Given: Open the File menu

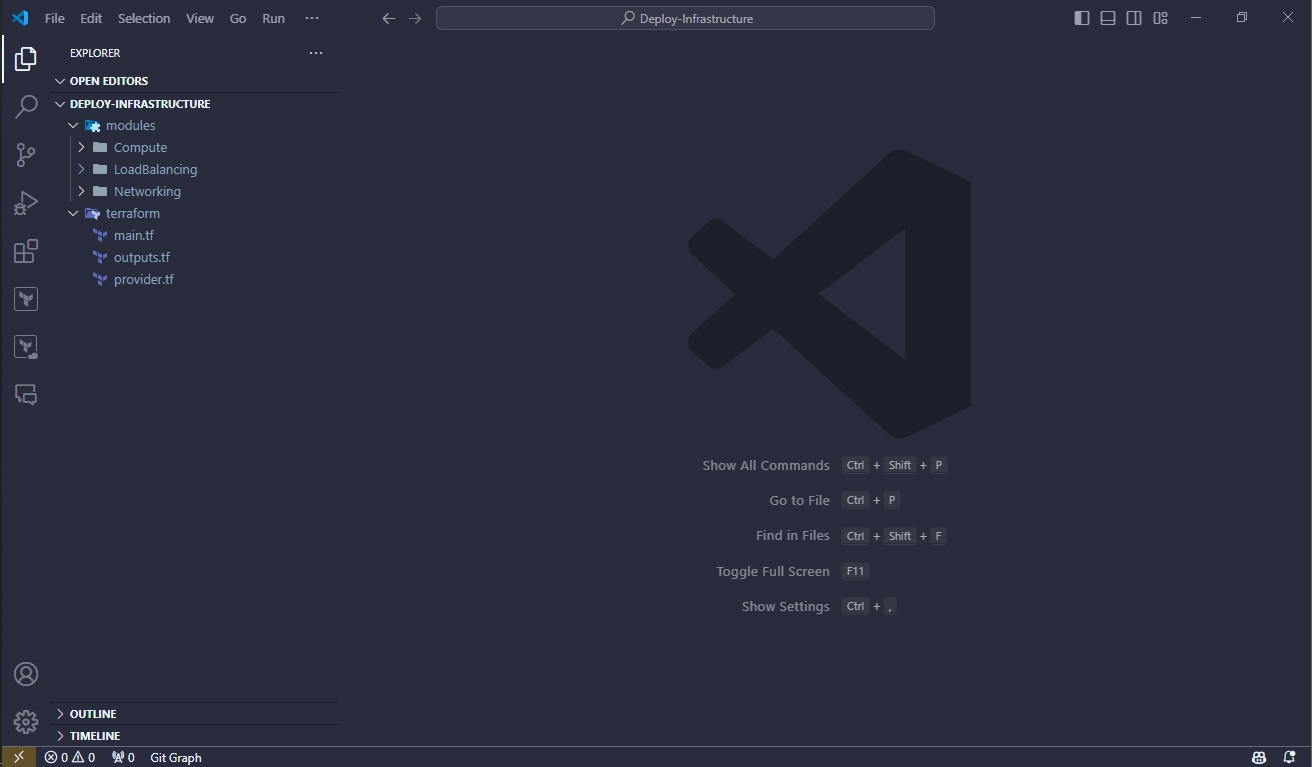Looking at the screenshot, I should click(55, 18).
